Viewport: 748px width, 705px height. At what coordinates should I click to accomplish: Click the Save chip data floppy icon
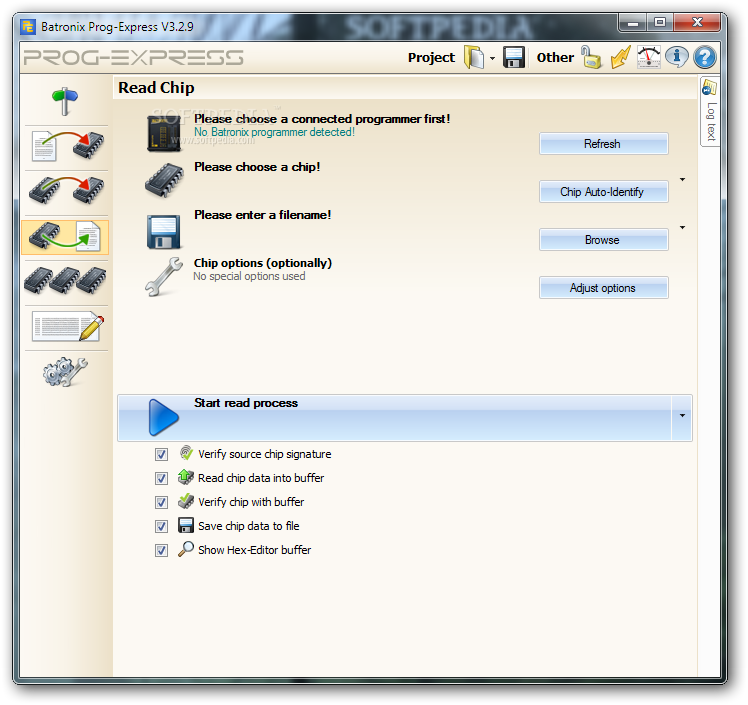186,525
